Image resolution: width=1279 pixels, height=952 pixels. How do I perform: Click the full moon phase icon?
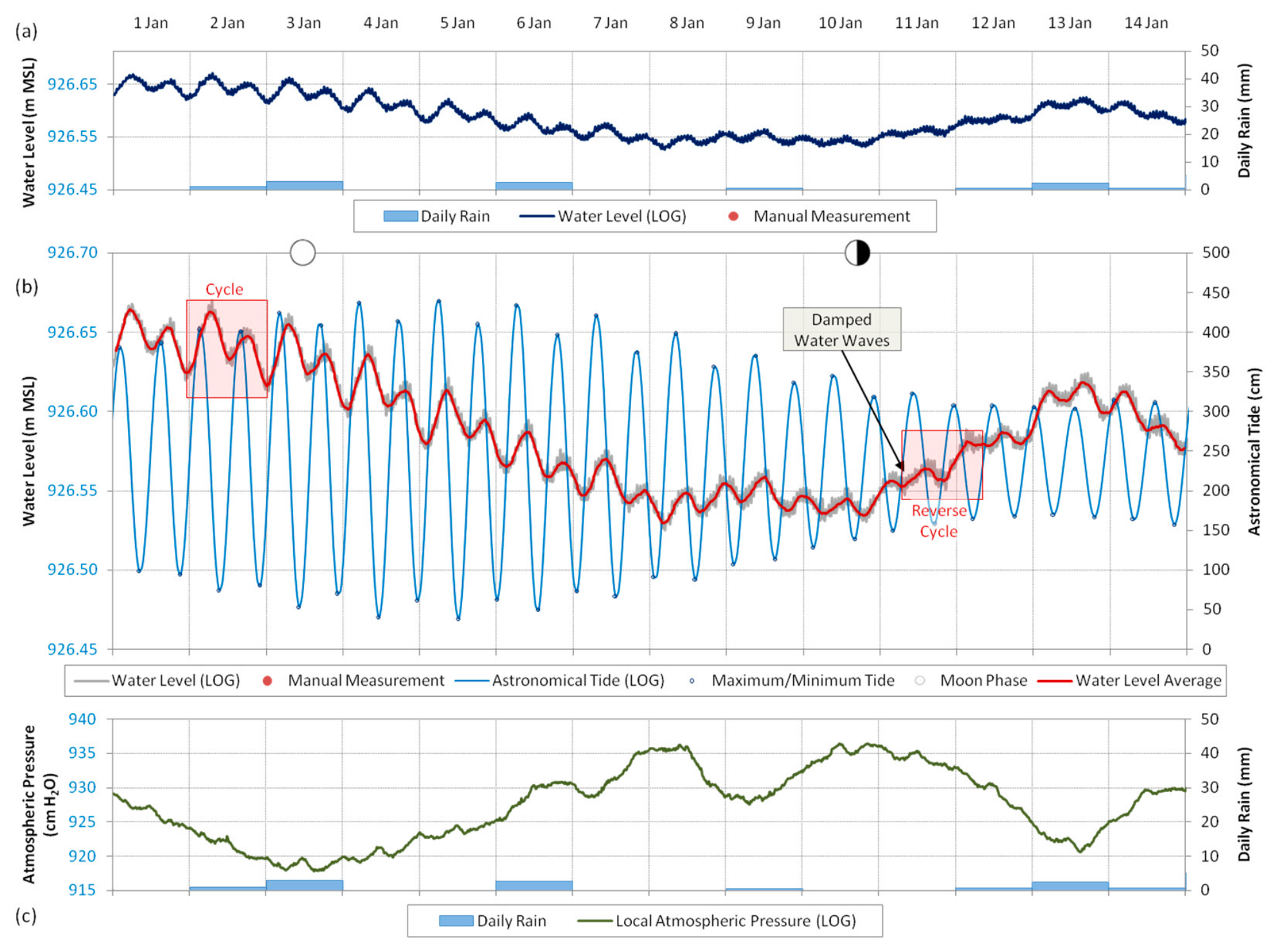[x=303, y=253]
